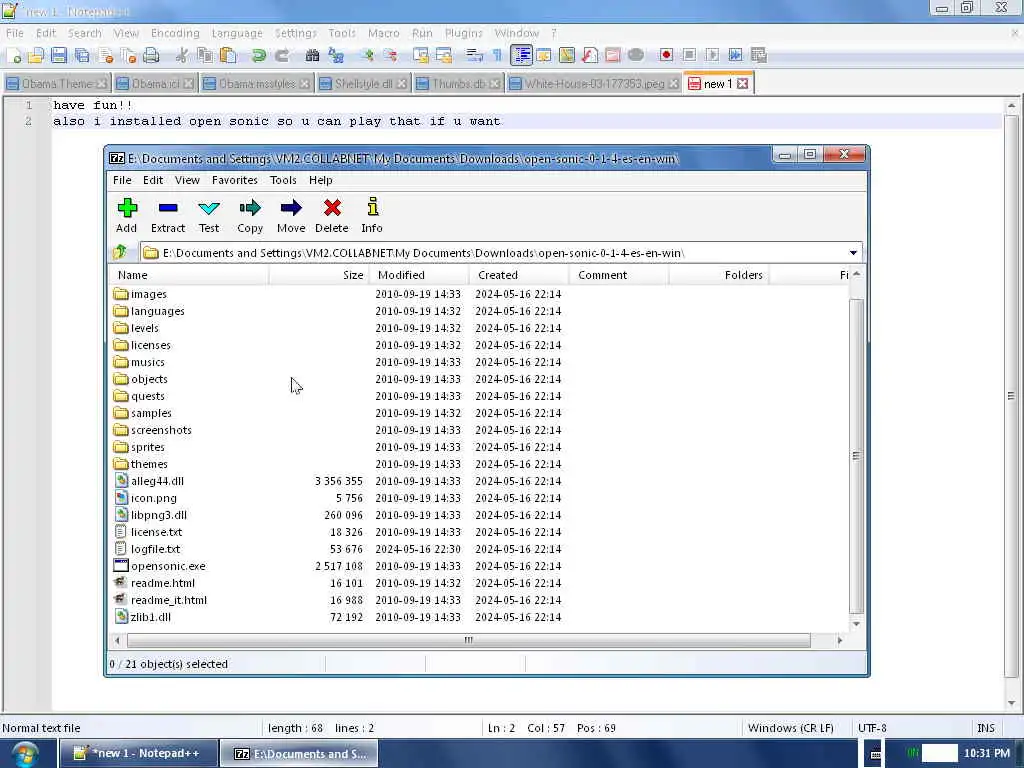Click the 7-Zip taskbar button
The width and height of the screenshot is (1024, 768).
298,754
